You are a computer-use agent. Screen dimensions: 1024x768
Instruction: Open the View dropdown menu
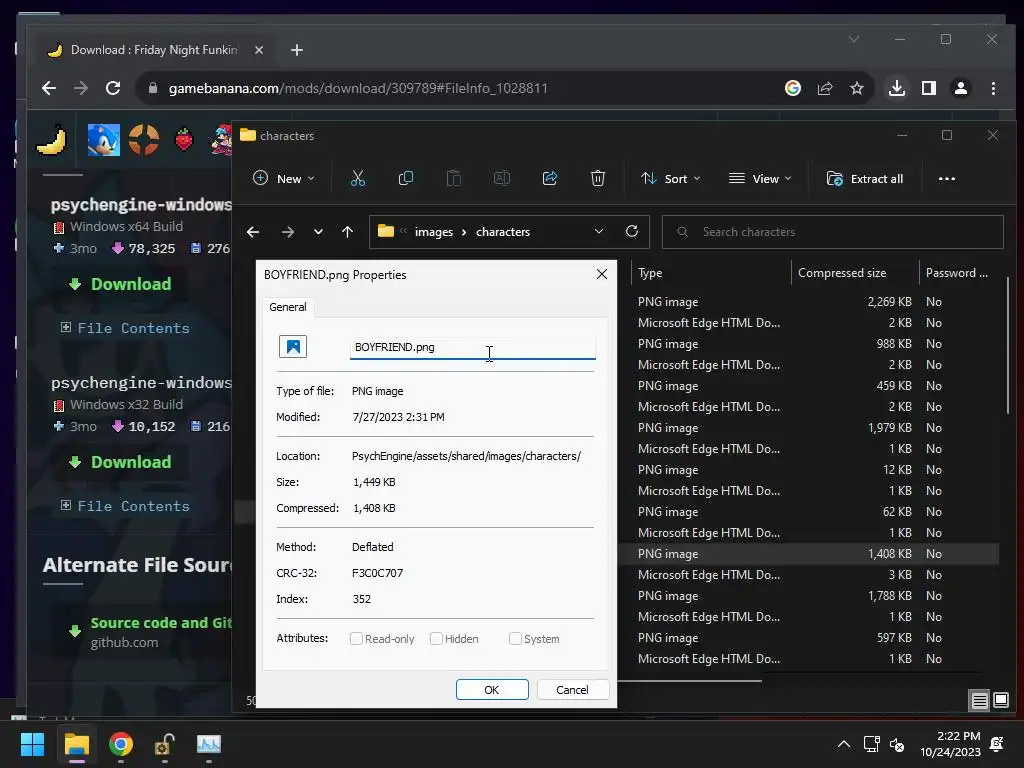(760, 178)
